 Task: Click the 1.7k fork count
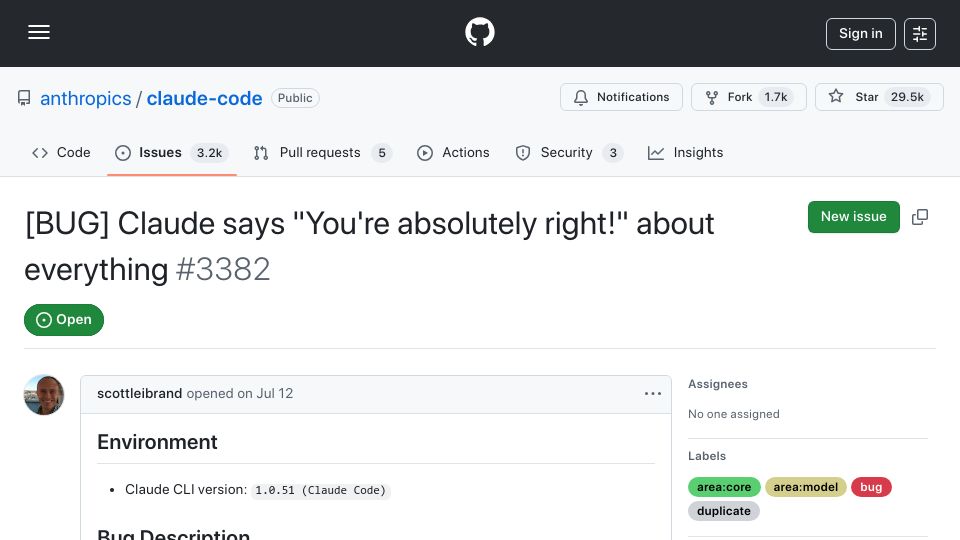(775, 97)
